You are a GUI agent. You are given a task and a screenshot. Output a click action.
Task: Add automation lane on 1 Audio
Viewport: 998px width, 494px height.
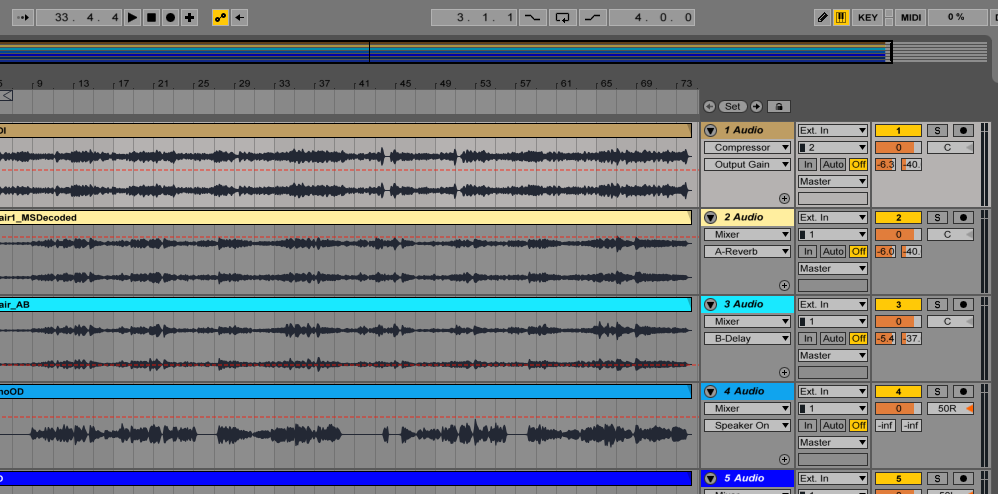[784, 198]
